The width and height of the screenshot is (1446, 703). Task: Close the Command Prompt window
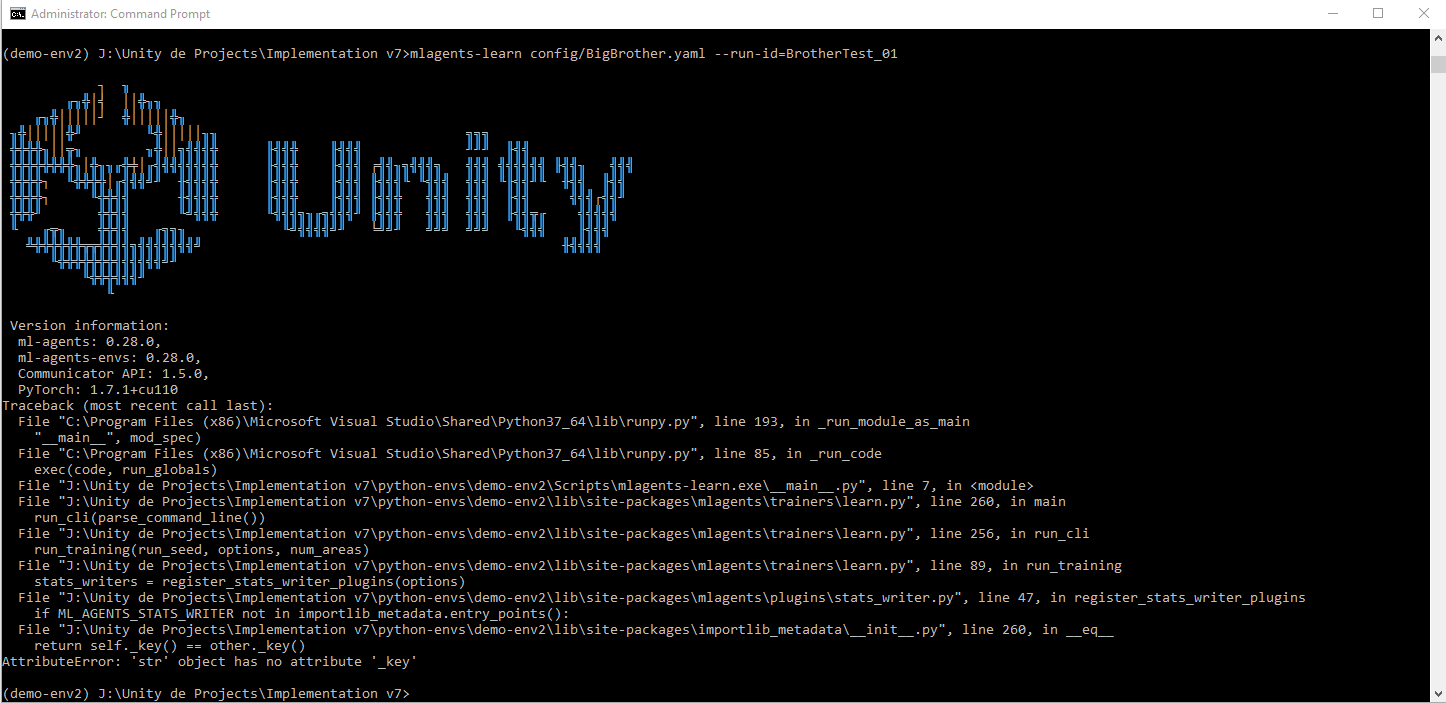[x=1423, y=14]
